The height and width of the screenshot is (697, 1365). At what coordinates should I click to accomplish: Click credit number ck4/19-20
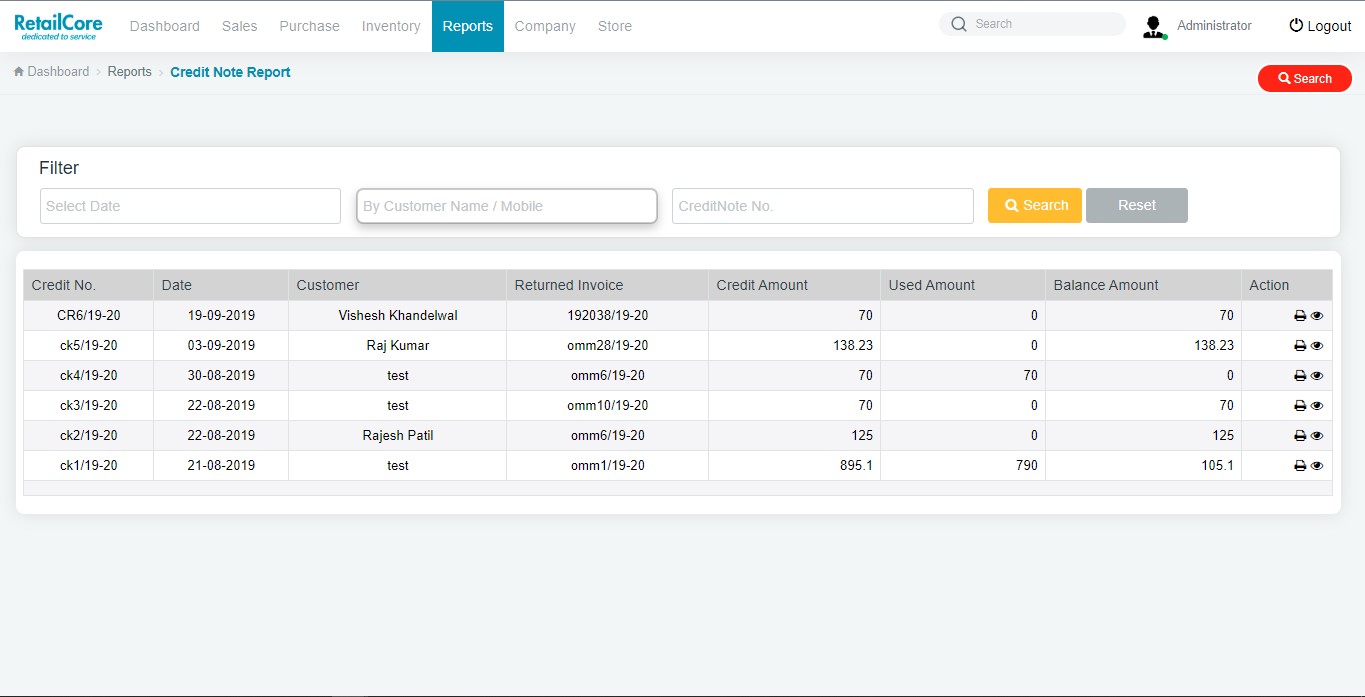pos(89,376)
